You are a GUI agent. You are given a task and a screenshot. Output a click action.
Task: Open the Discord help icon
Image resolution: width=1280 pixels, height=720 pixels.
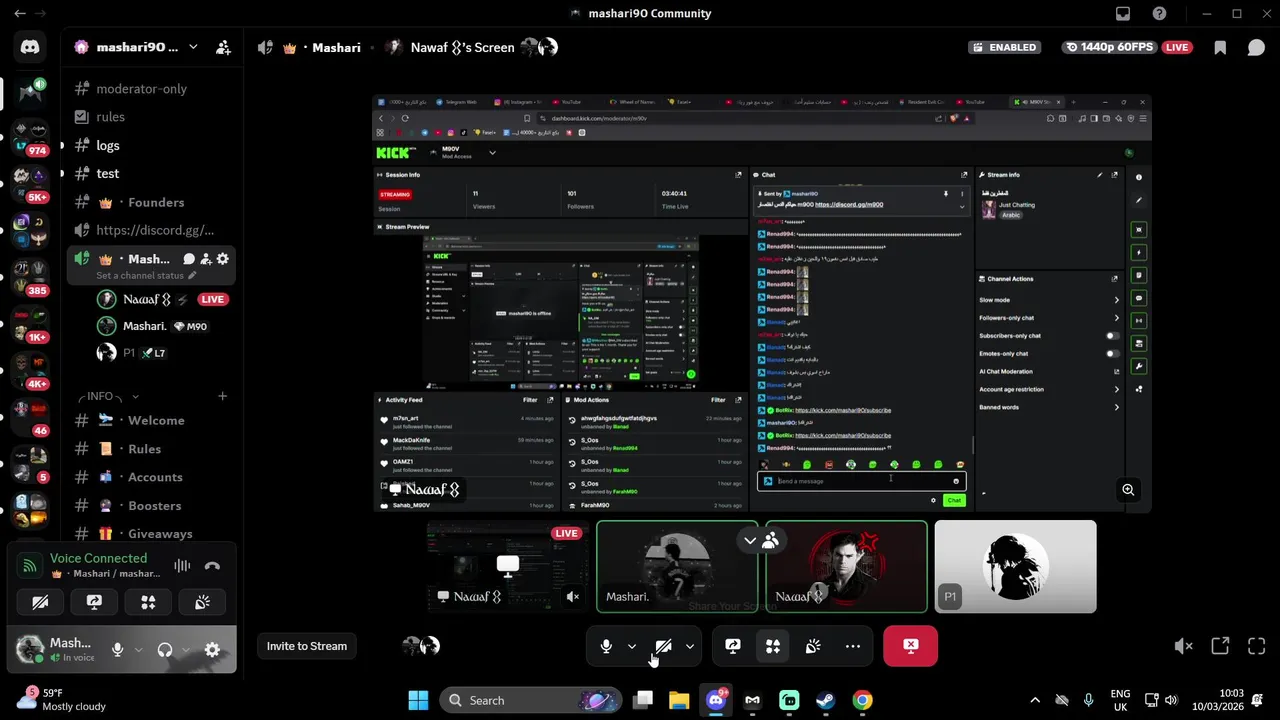pos(1159,14)
